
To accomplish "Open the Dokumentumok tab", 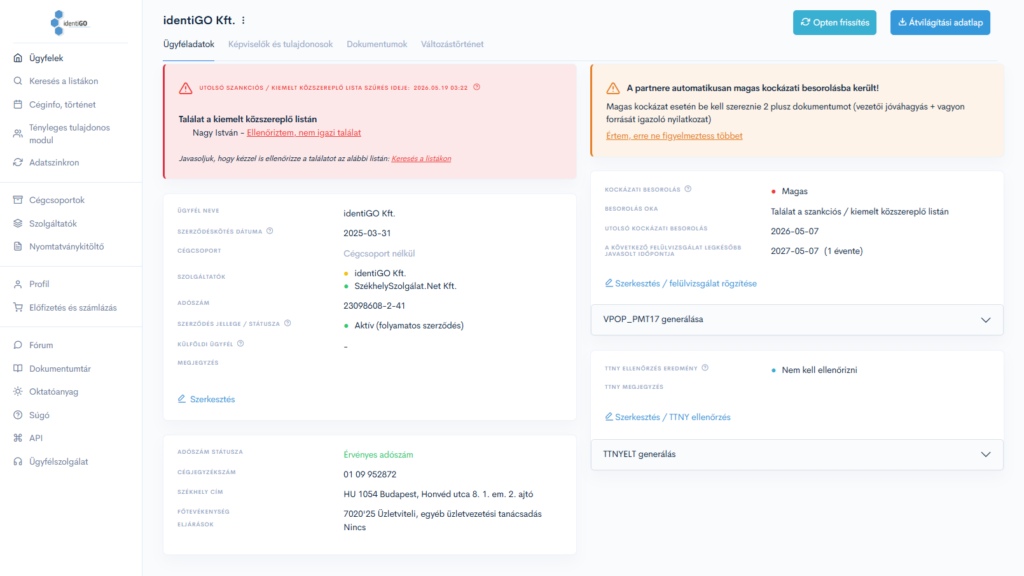I will coord(377,44).
